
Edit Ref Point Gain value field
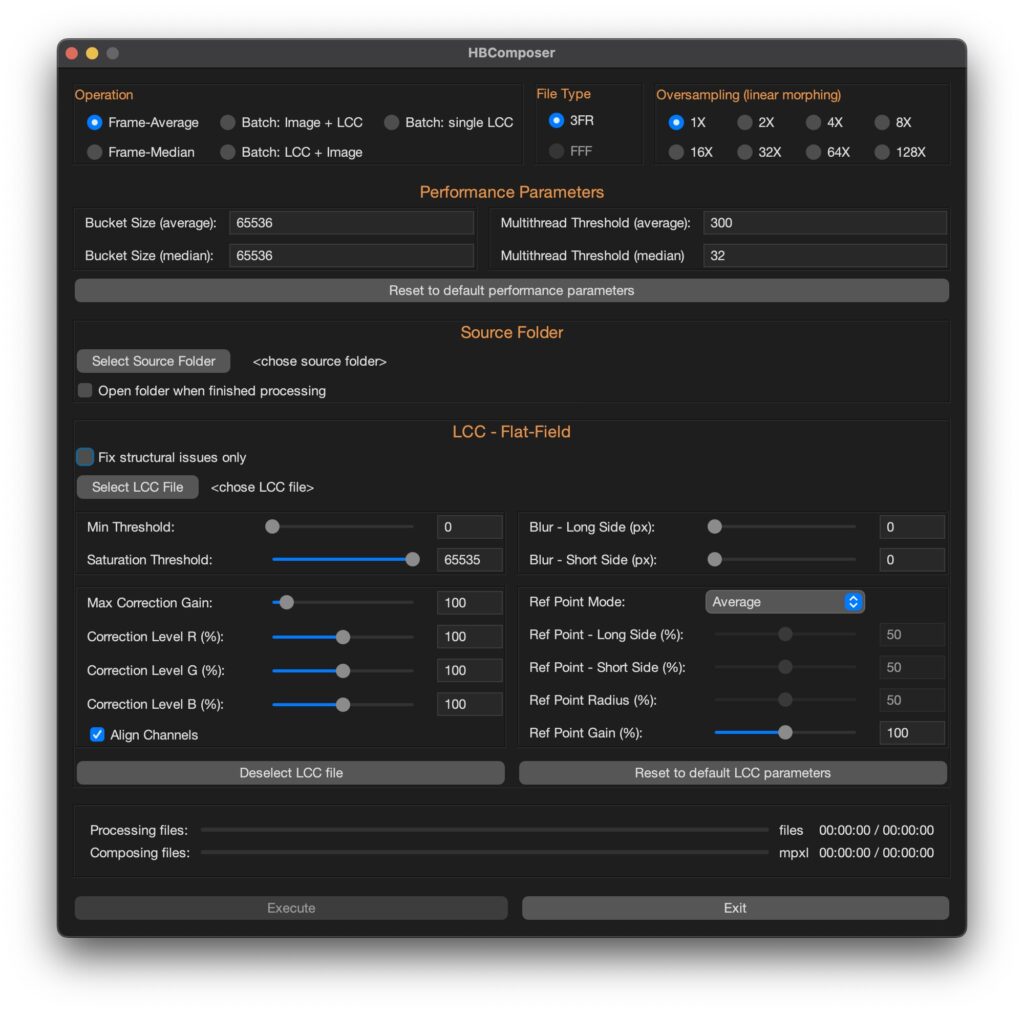tap(912, 733)
